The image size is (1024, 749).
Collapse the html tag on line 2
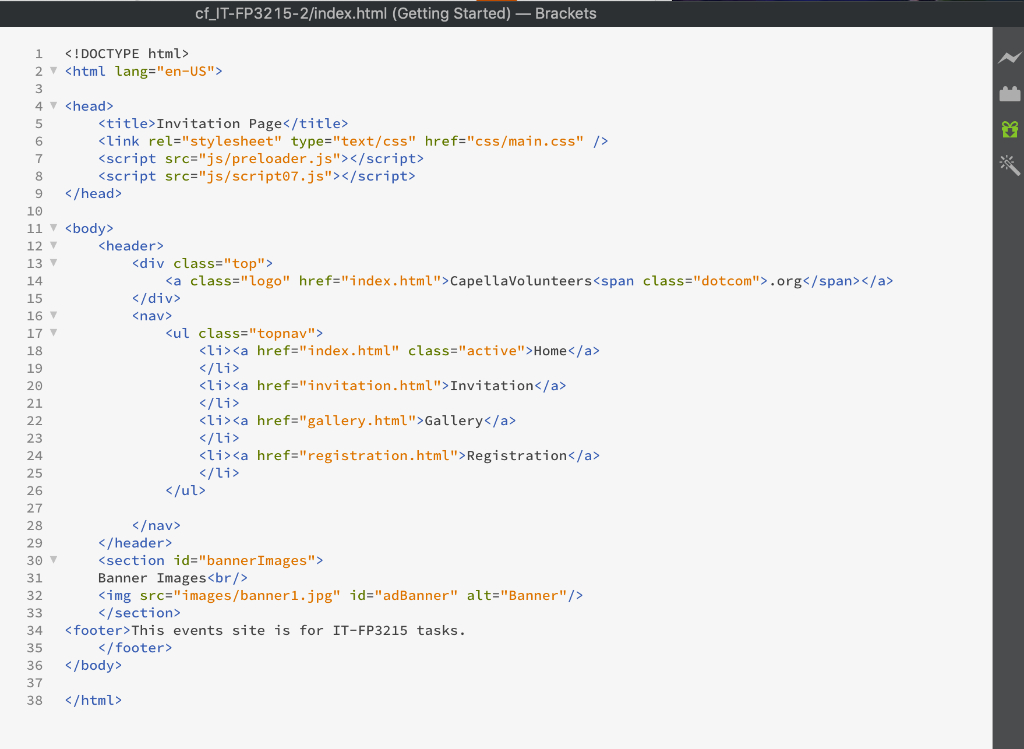tap(54, 71)
